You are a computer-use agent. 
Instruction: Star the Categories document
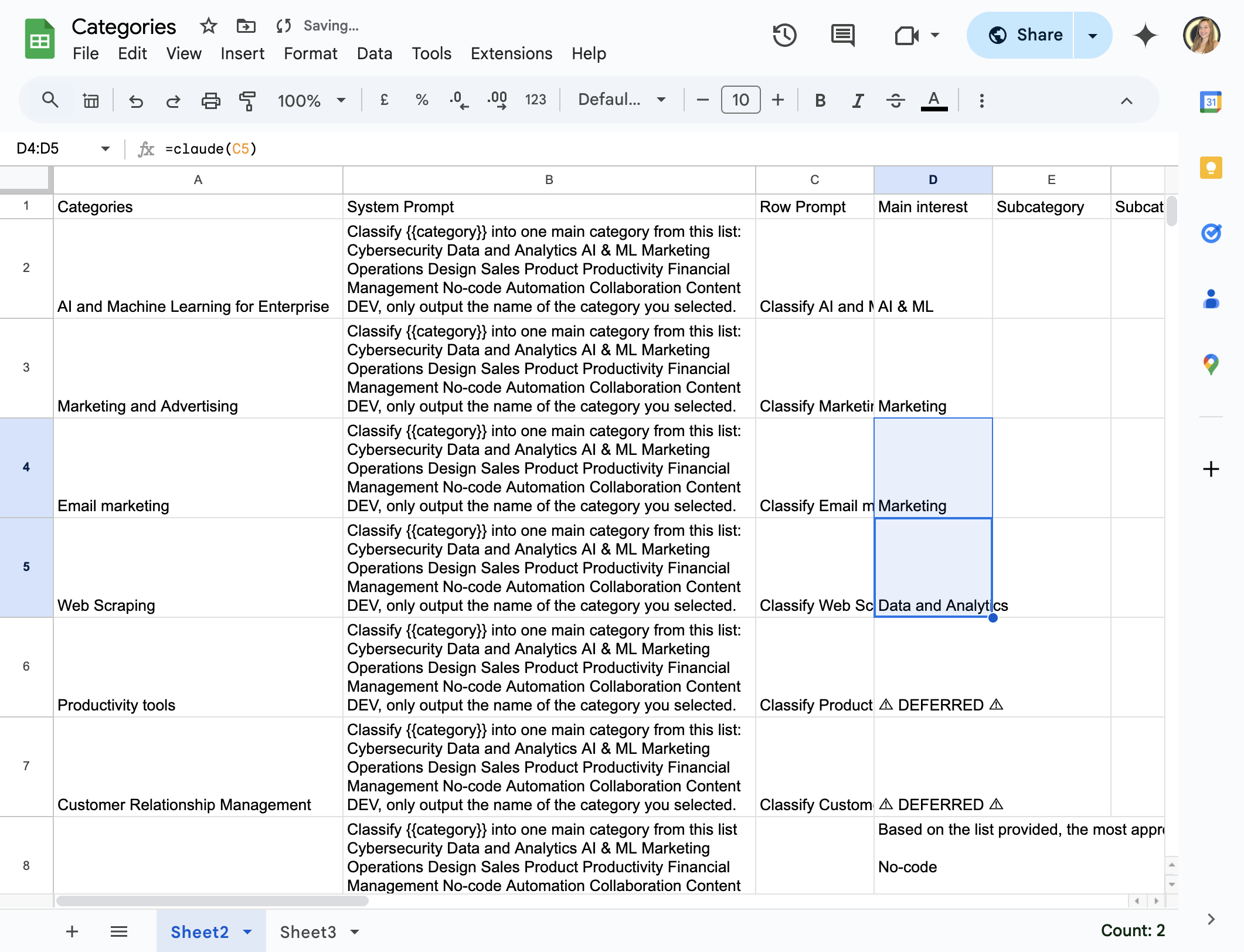tap(208, 26)
